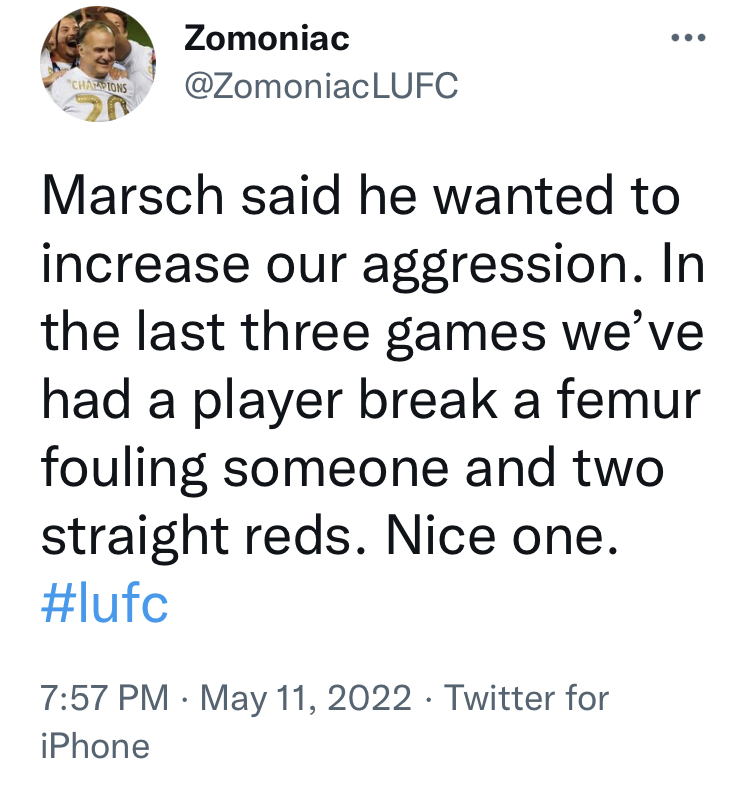
Task: Click the phrase the last in the tweet
Action: (x=133, y=331)
